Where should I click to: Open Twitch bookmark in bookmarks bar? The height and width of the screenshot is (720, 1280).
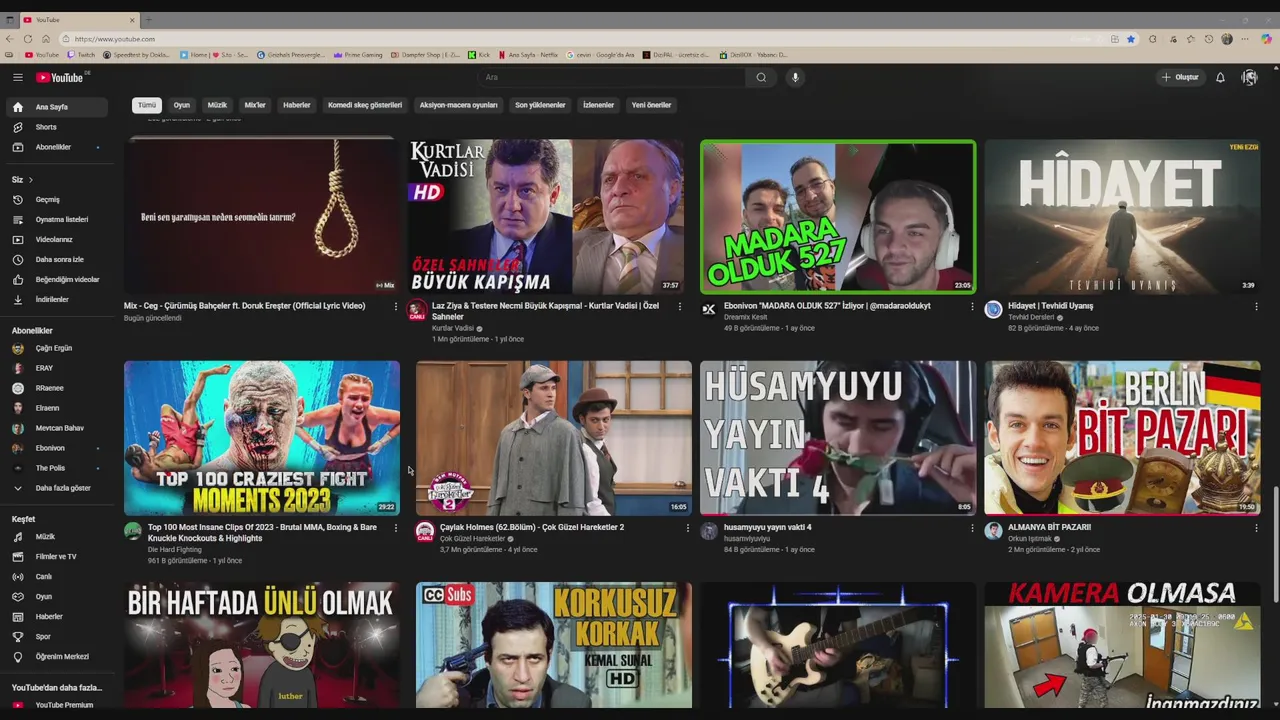coord(82,55)
